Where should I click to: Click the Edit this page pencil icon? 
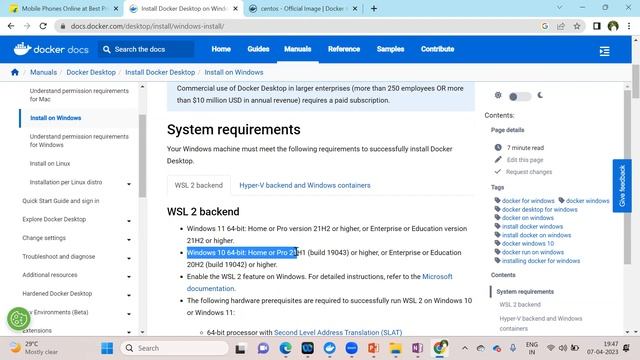tap(498, 160)
